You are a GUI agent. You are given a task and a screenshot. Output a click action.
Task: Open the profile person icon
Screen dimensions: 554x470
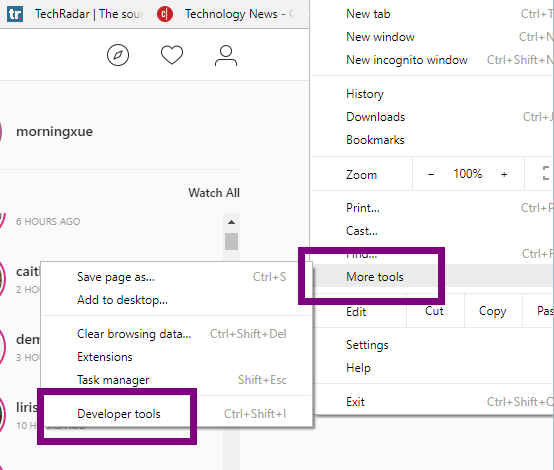point(226,55)
